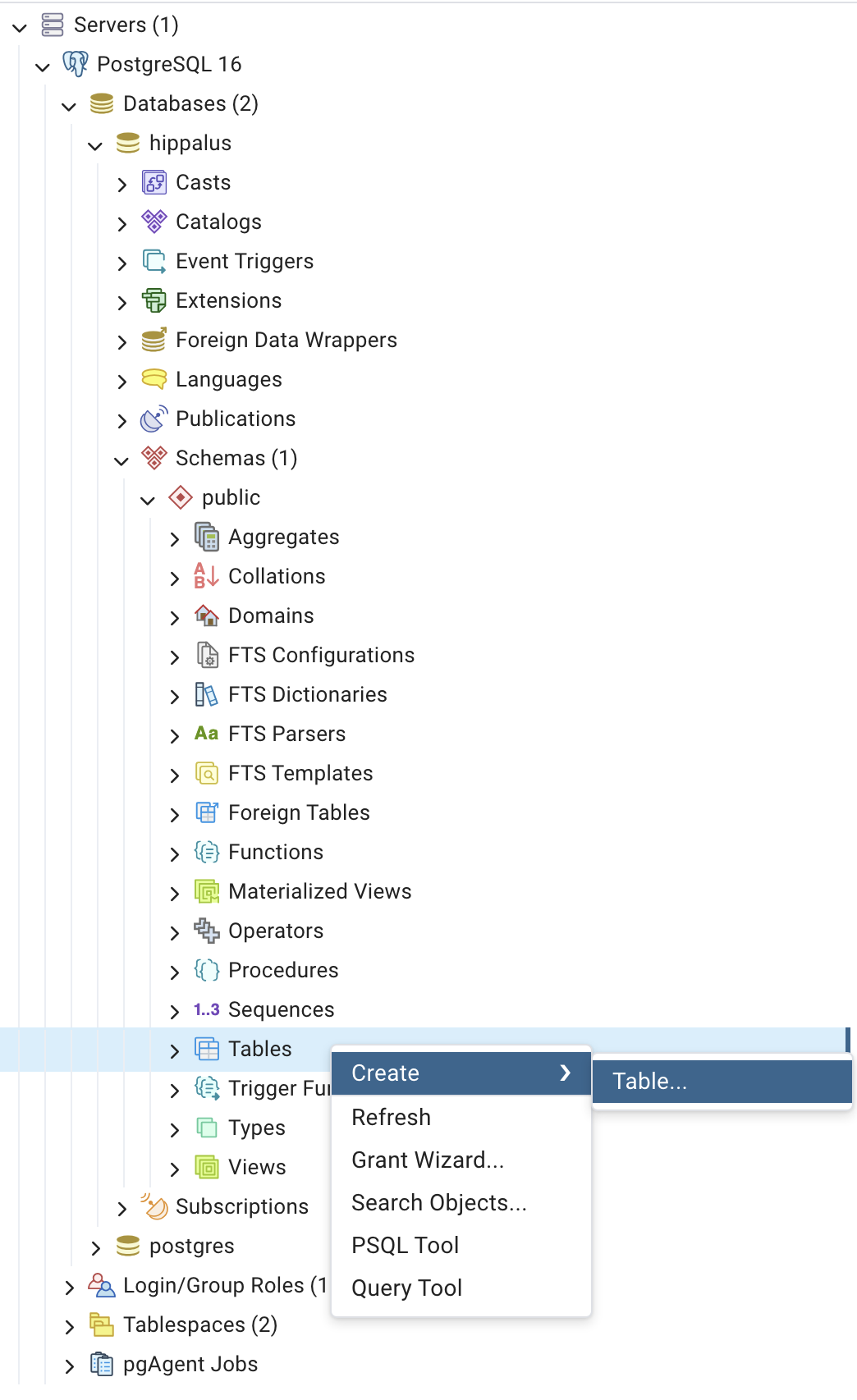Click the Tablespaces folder icon

tap(102, 1325)
